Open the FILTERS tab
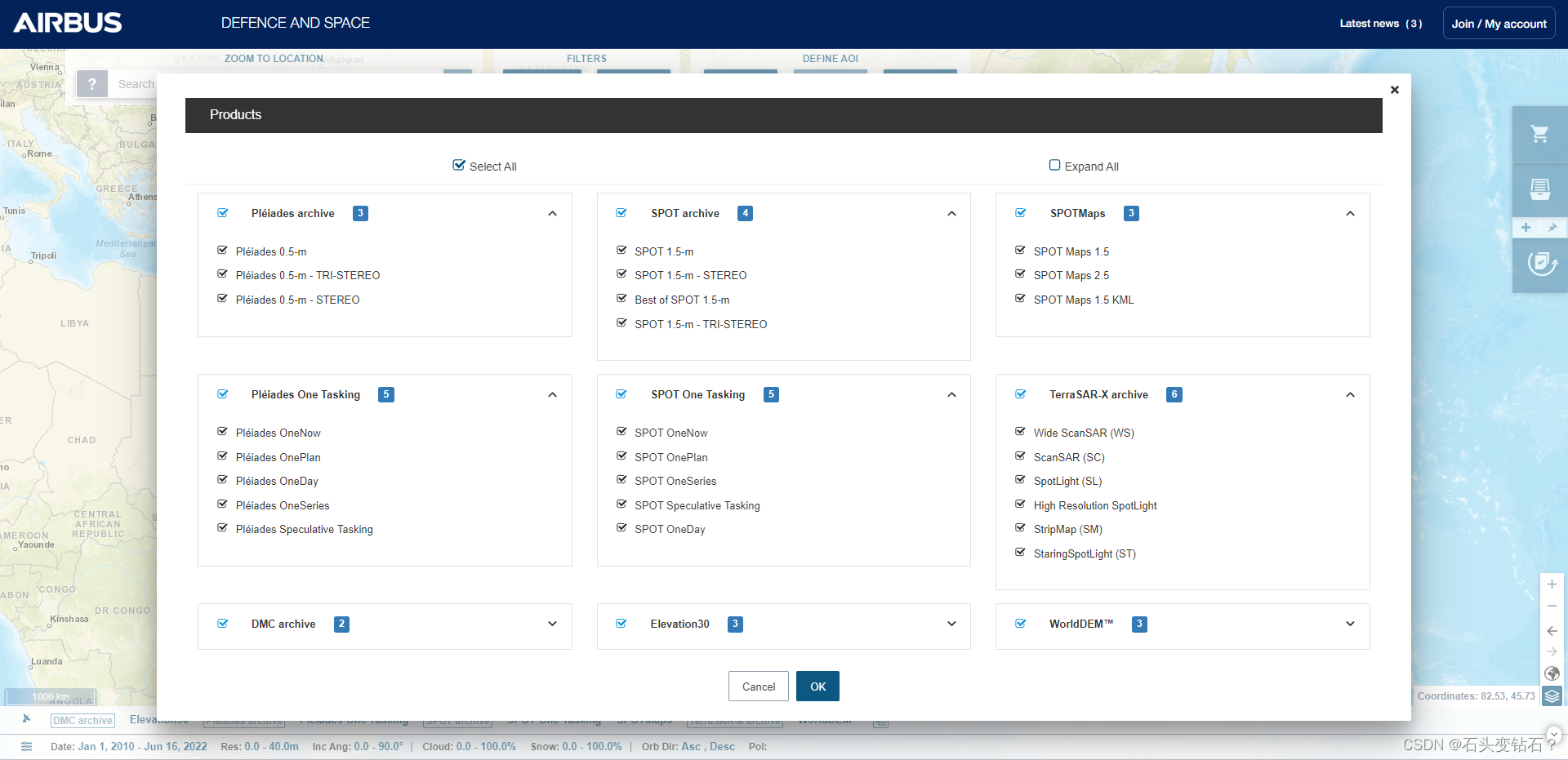This screenshot has height=760, width=1568. click(x=586, y=59)
